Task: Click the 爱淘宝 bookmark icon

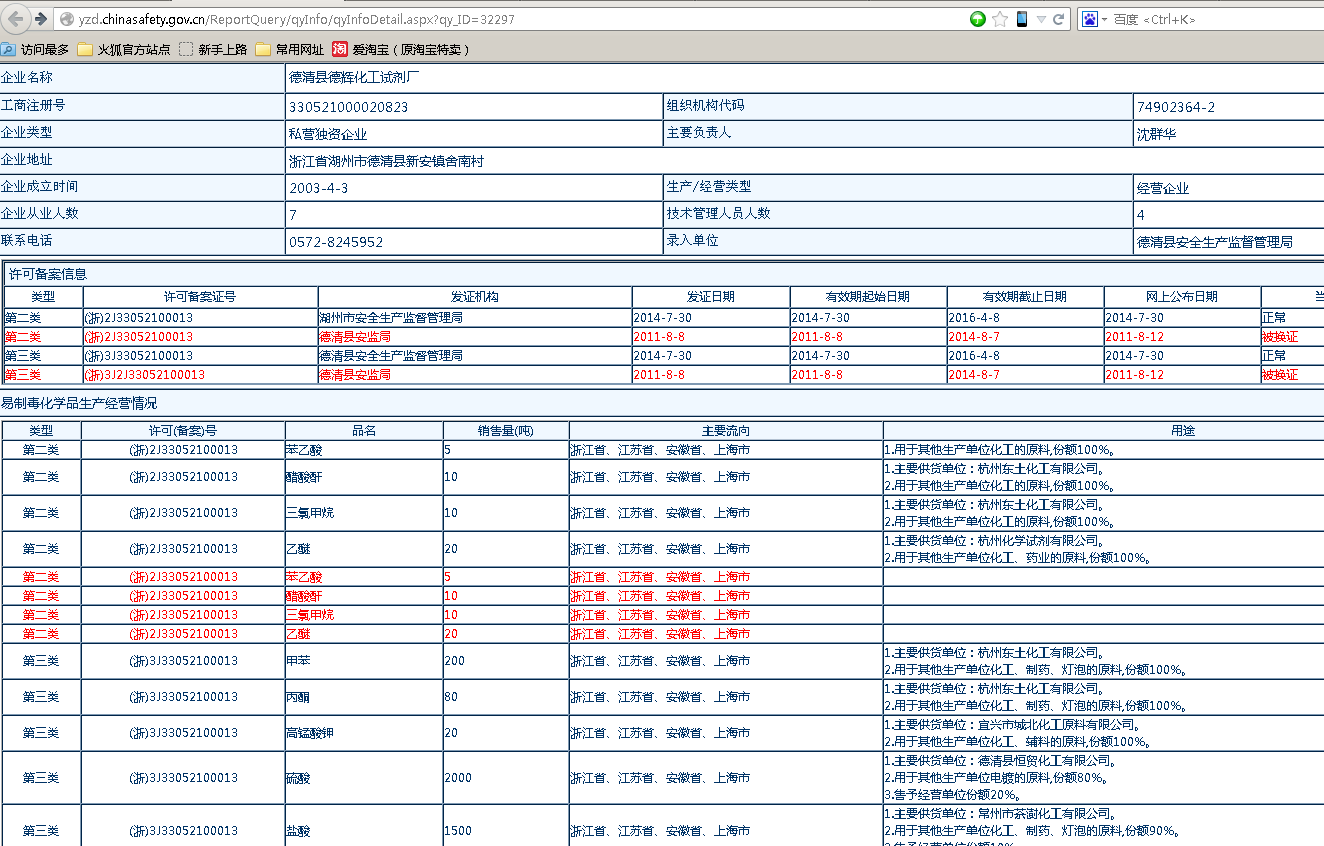Action: point(340,49)
